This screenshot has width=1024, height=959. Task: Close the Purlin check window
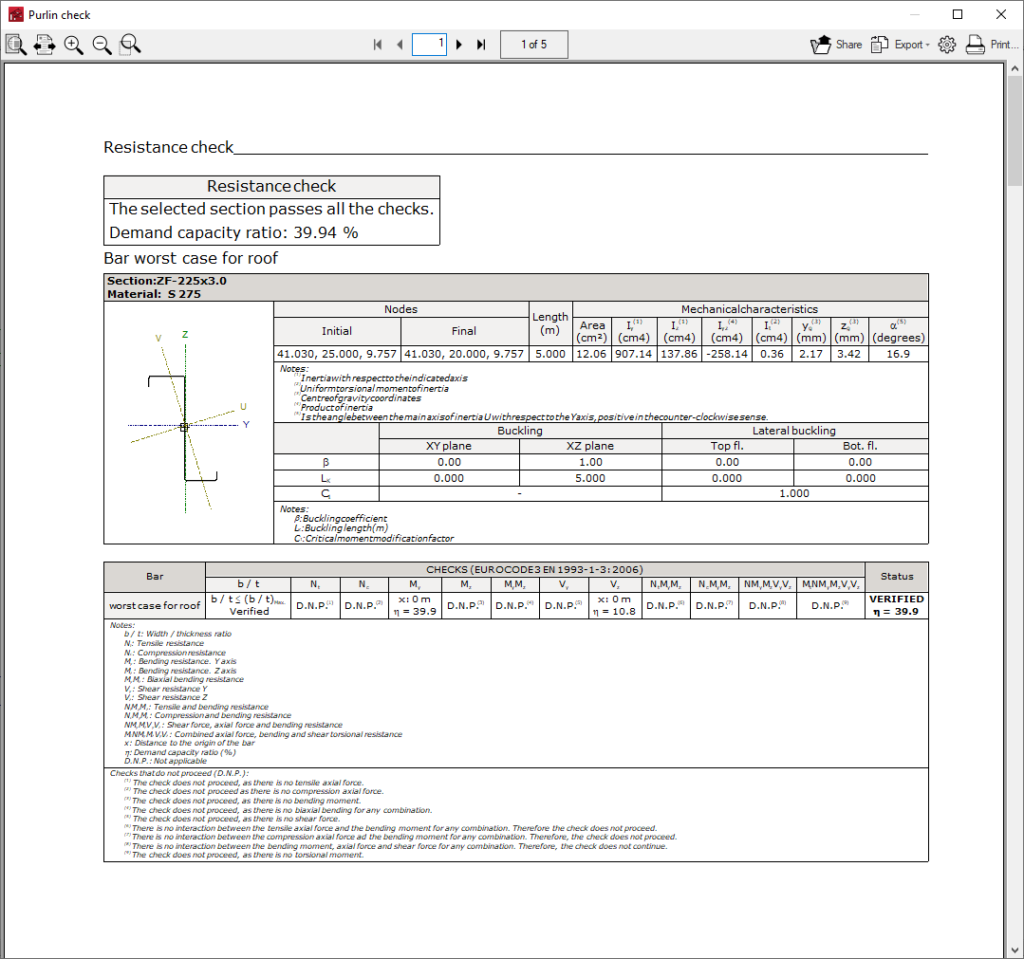coord(1000,14)
